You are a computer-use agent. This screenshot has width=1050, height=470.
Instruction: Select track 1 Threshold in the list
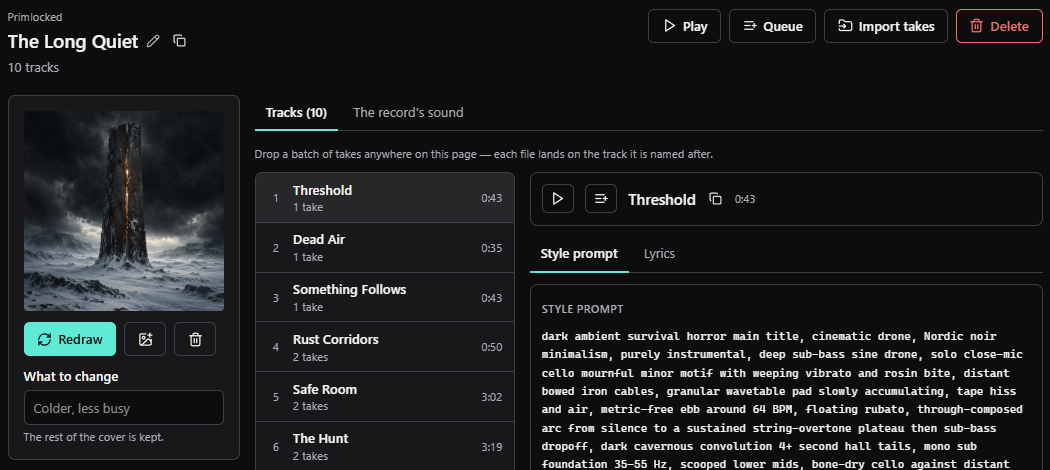point(385,198)
